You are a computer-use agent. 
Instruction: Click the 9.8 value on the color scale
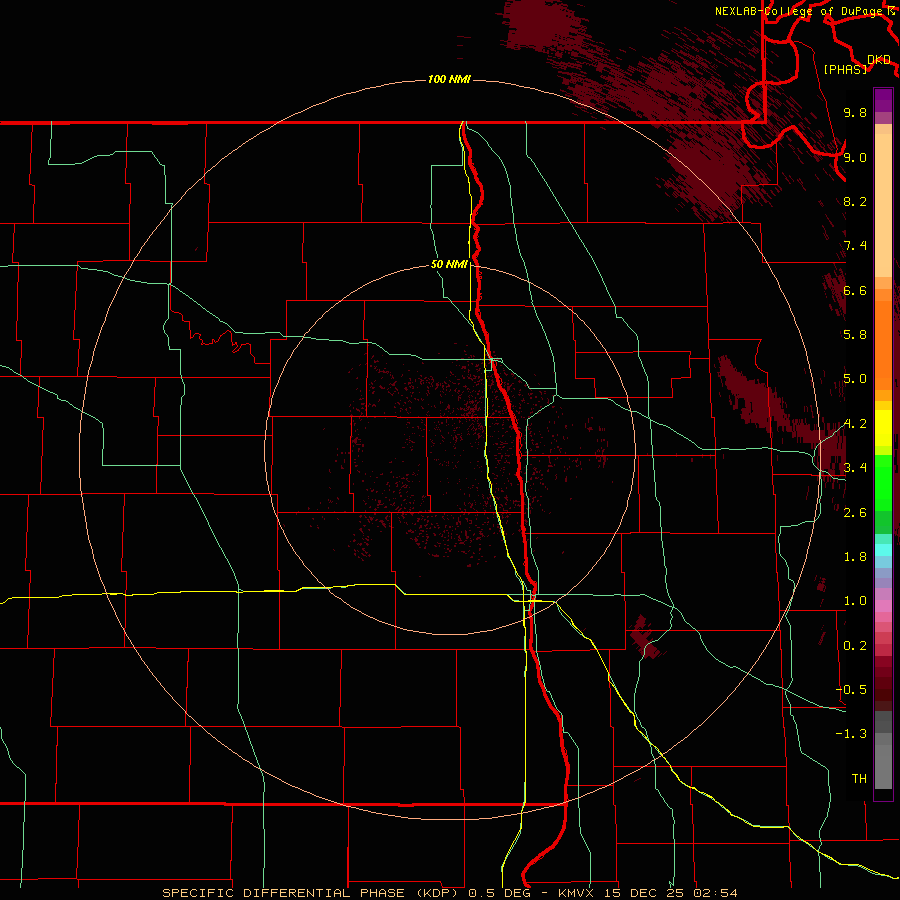pos(855,112)
